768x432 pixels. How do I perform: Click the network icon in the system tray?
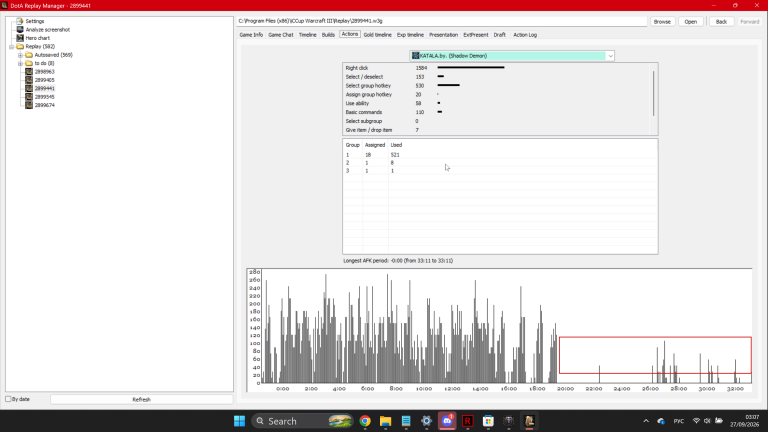(x=696, y=421)
